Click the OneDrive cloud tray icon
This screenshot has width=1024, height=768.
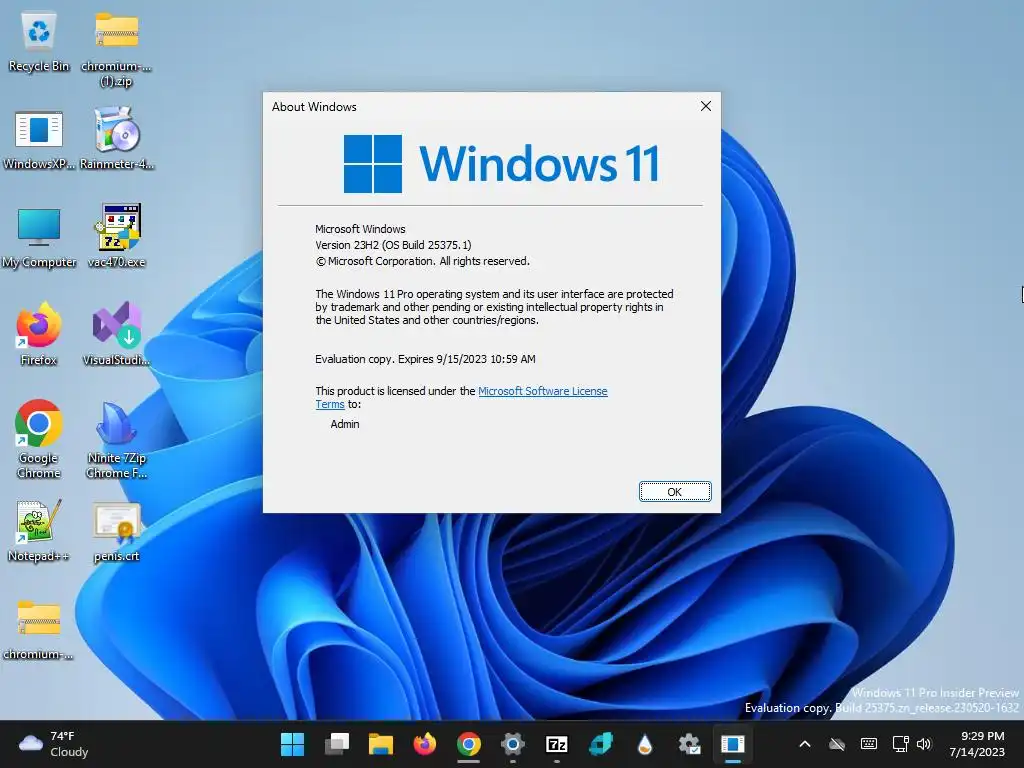pyautogui.click(x=837, y=744)
